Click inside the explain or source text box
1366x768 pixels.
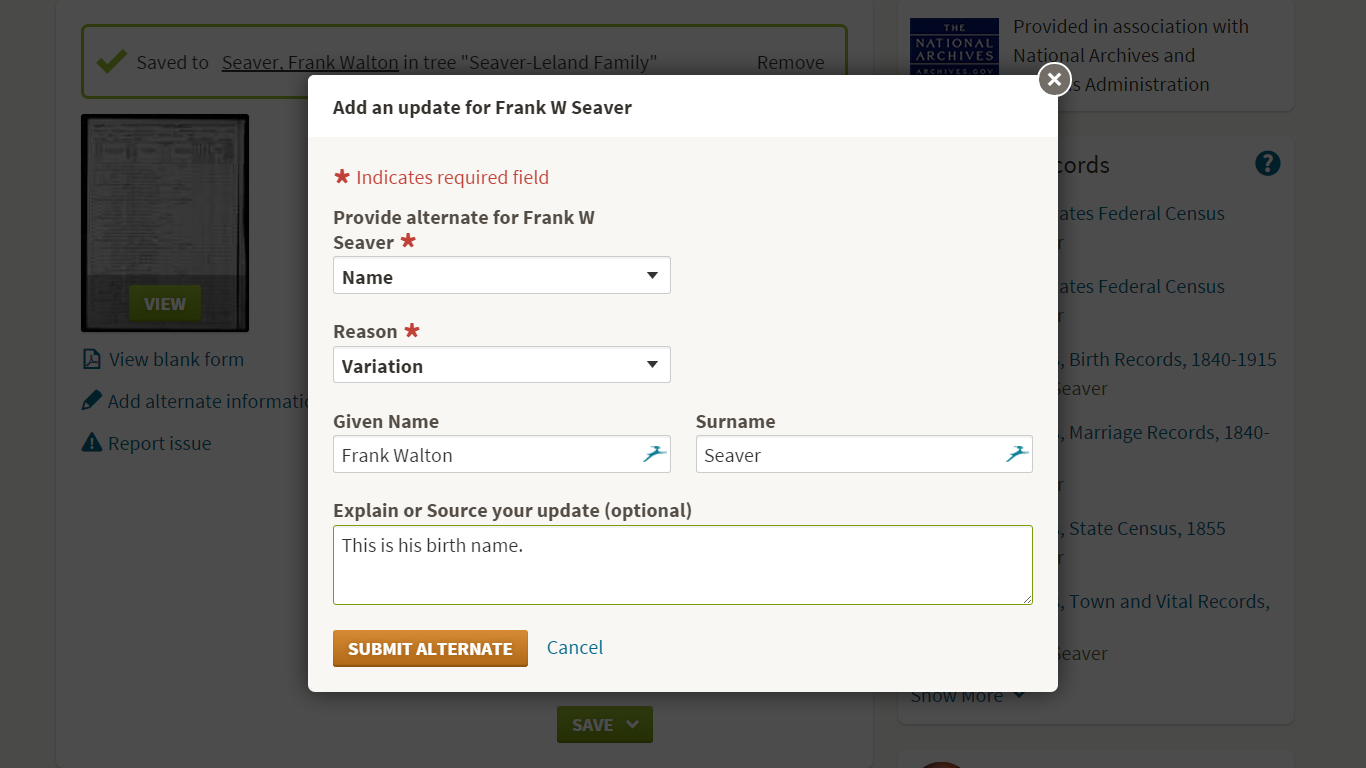point(683,564)
